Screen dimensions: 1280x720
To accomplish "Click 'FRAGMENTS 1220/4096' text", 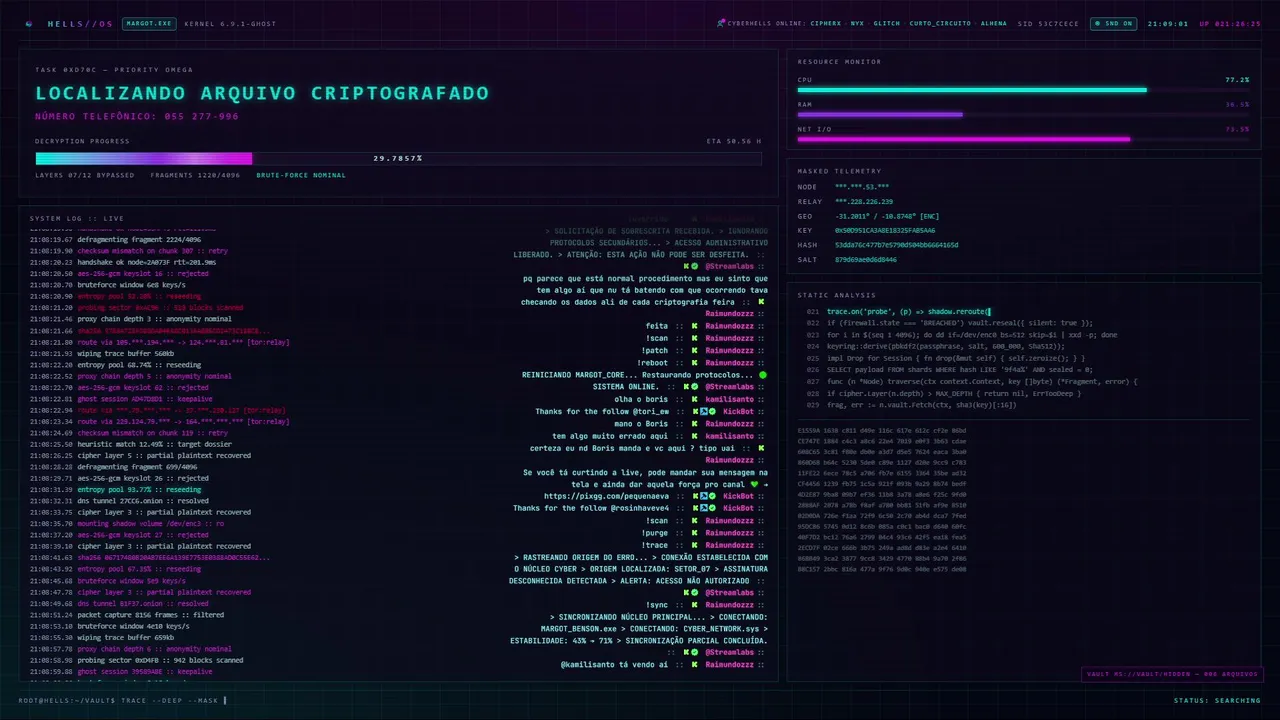I will [195, 175].
